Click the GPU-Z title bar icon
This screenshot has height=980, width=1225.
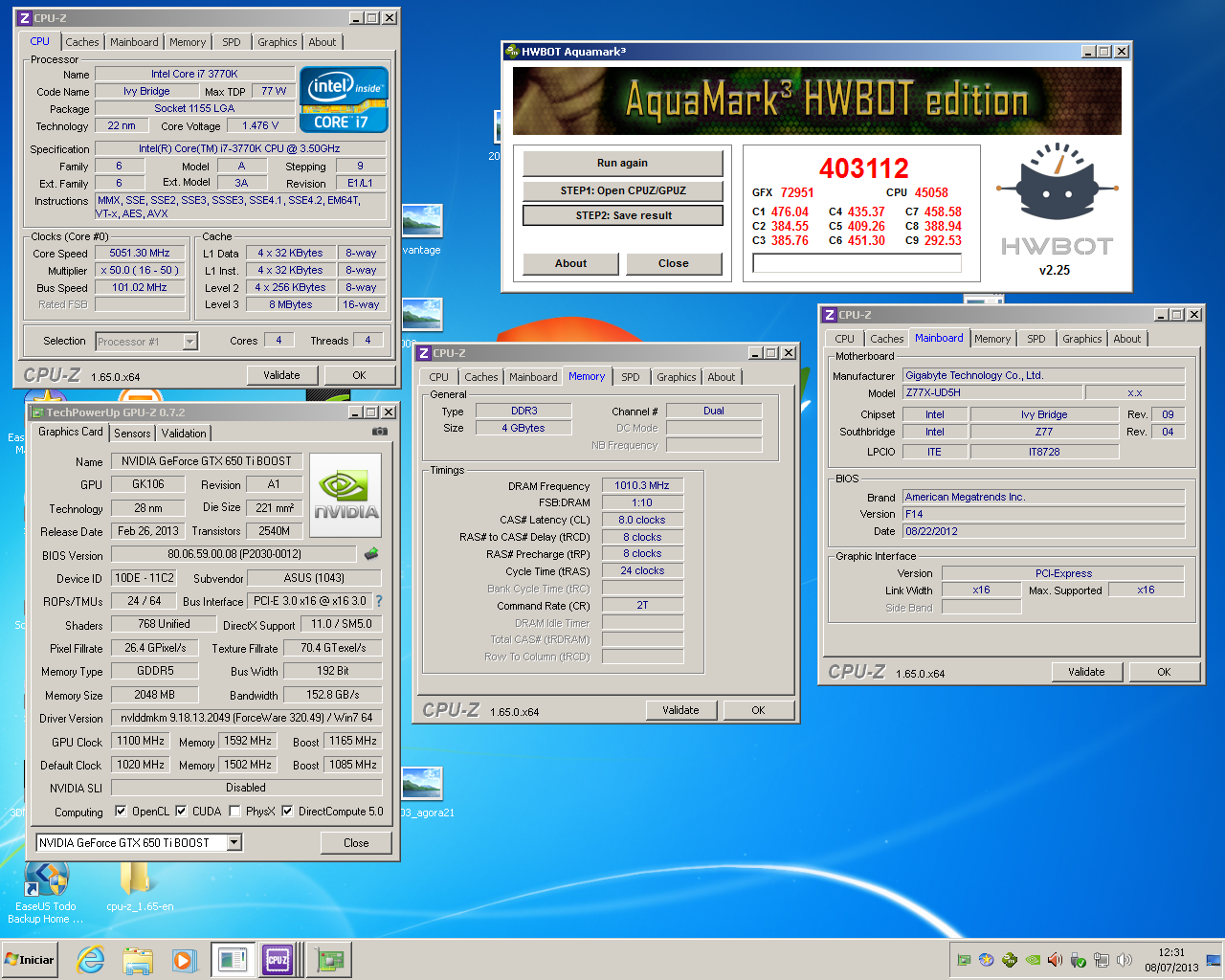pos(37,412)
